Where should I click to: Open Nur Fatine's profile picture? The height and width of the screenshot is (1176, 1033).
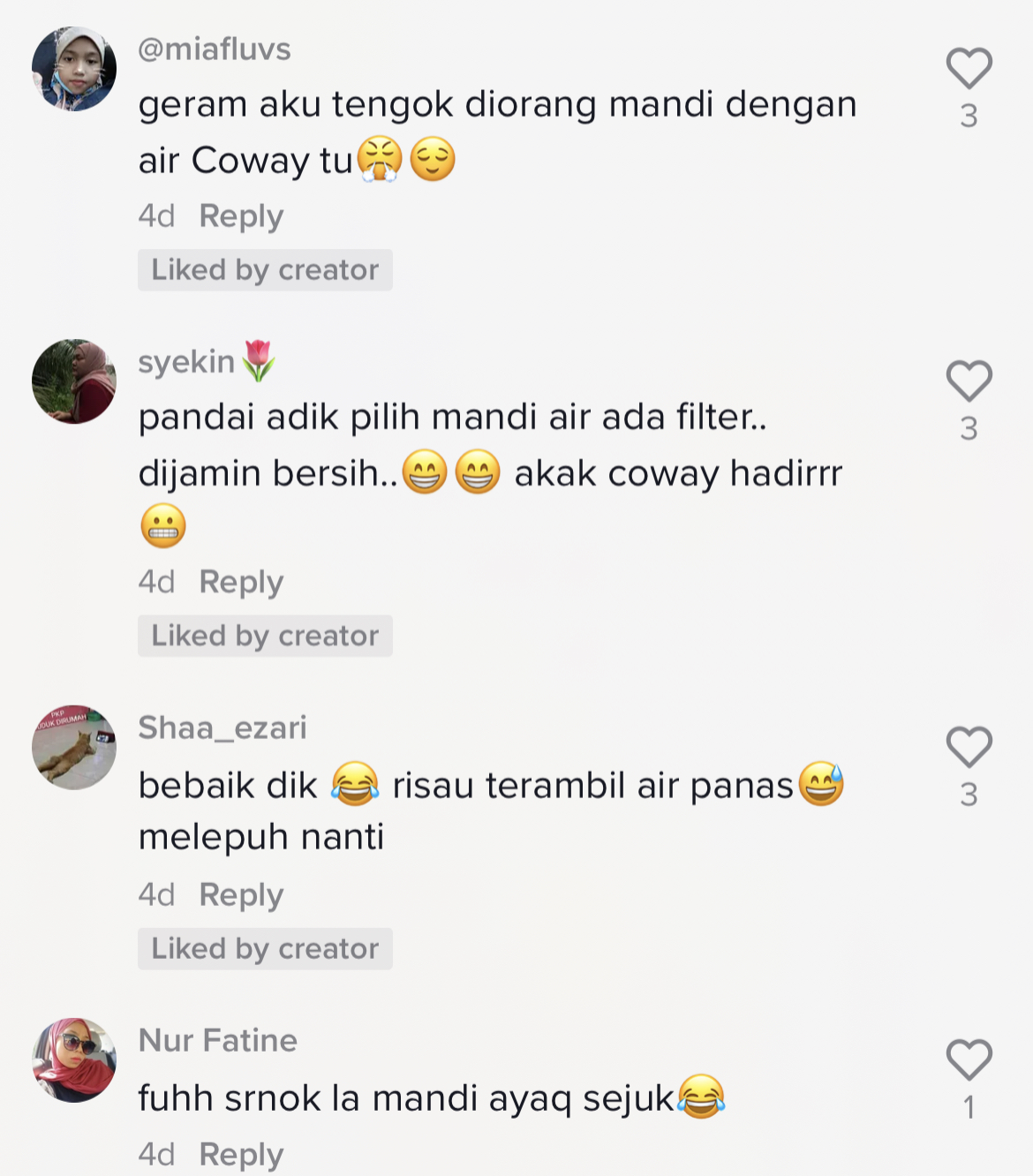74,1059
